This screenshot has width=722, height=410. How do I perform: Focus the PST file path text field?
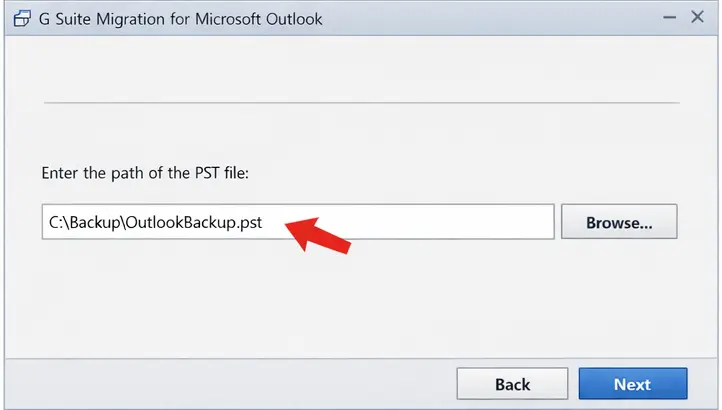tap(400, 222)
